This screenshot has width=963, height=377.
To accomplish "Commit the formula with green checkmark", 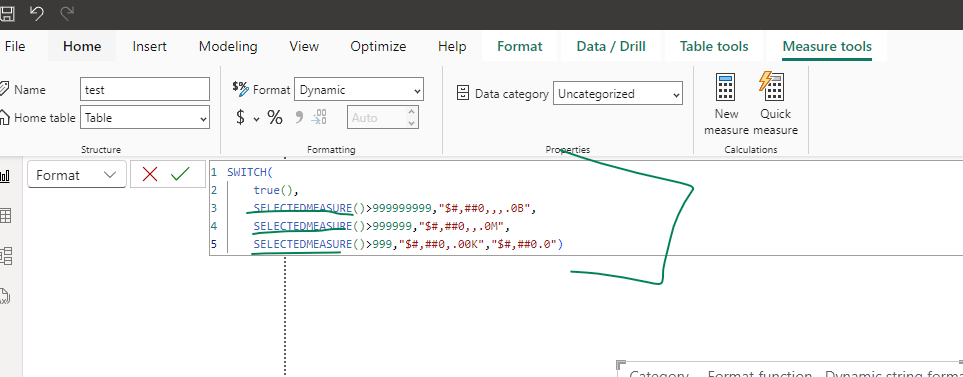I will (180, 175).
